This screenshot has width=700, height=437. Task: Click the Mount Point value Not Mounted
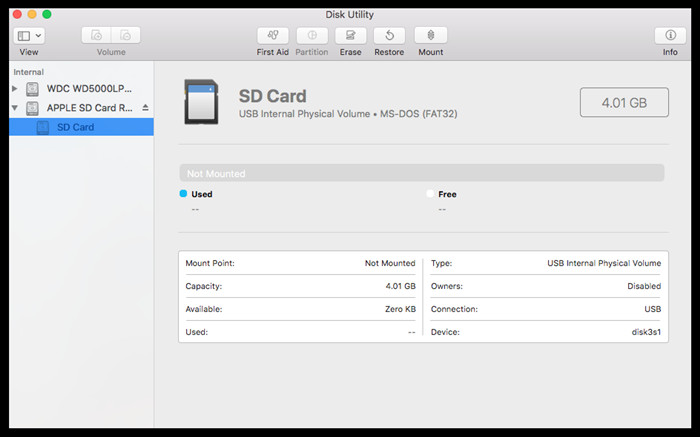(390, 263)
